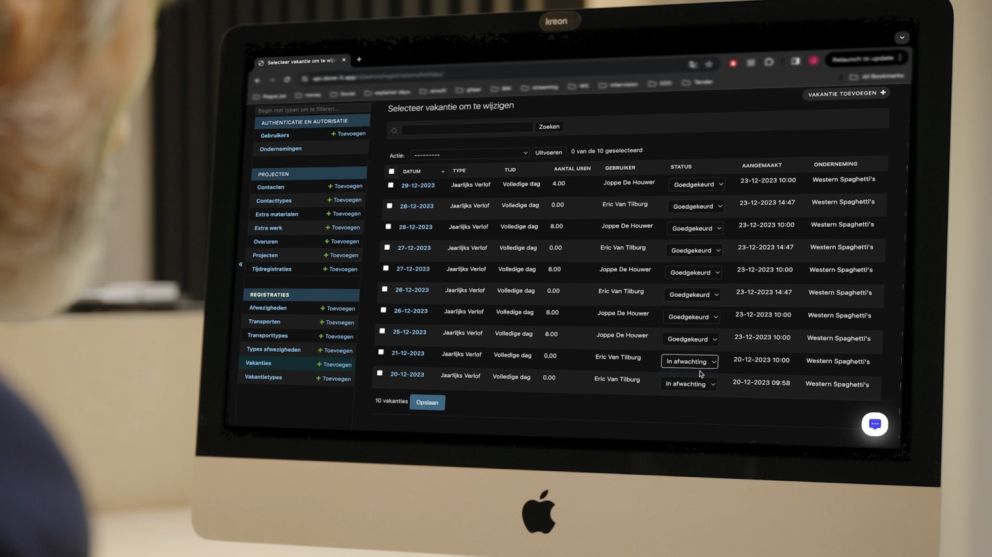Open Transporten in the sidebar
The width and height of the screenshot is (992, 557).
265,322
